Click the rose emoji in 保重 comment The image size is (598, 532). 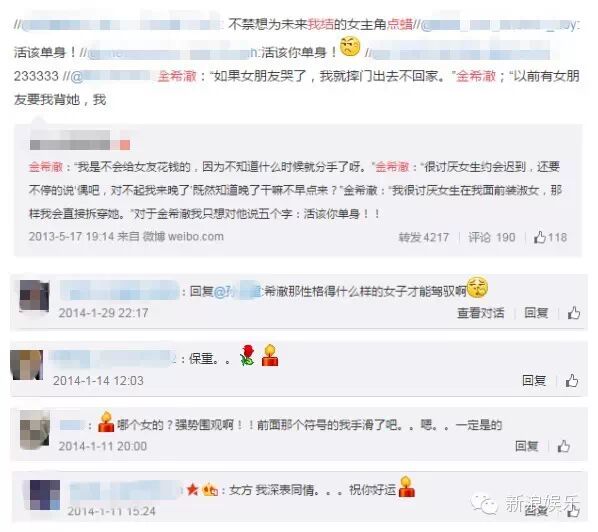248,355
